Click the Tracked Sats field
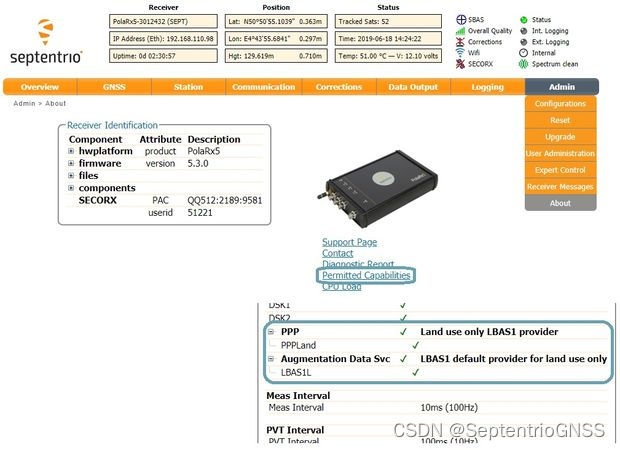Viewport: 620px width, 450px height. 388,21
